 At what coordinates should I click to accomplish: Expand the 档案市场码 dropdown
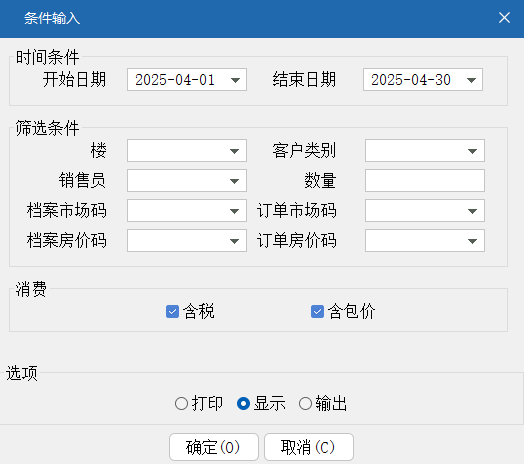pos(235,211)
